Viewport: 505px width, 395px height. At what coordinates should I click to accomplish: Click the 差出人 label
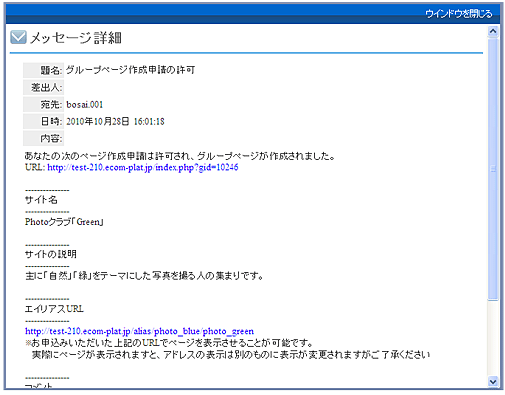point(43,88)
